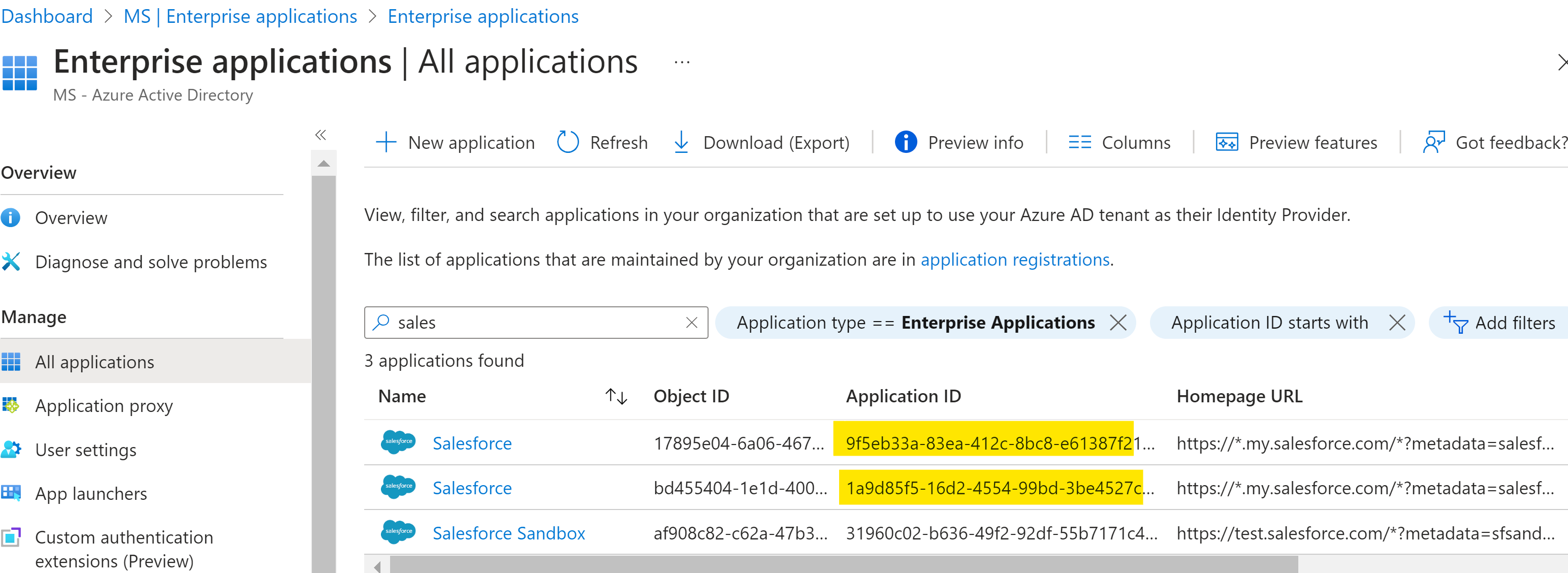Viewport: 1568px width, 573px height.
Task: Remove the Application type filter
Action: tap(1117, 322)
